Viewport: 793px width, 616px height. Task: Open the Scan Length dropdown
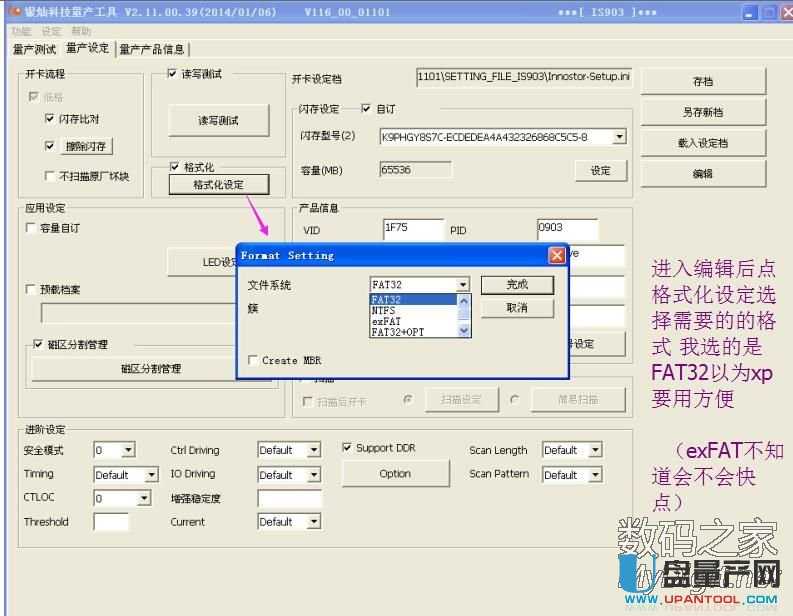tap(595, 450)
